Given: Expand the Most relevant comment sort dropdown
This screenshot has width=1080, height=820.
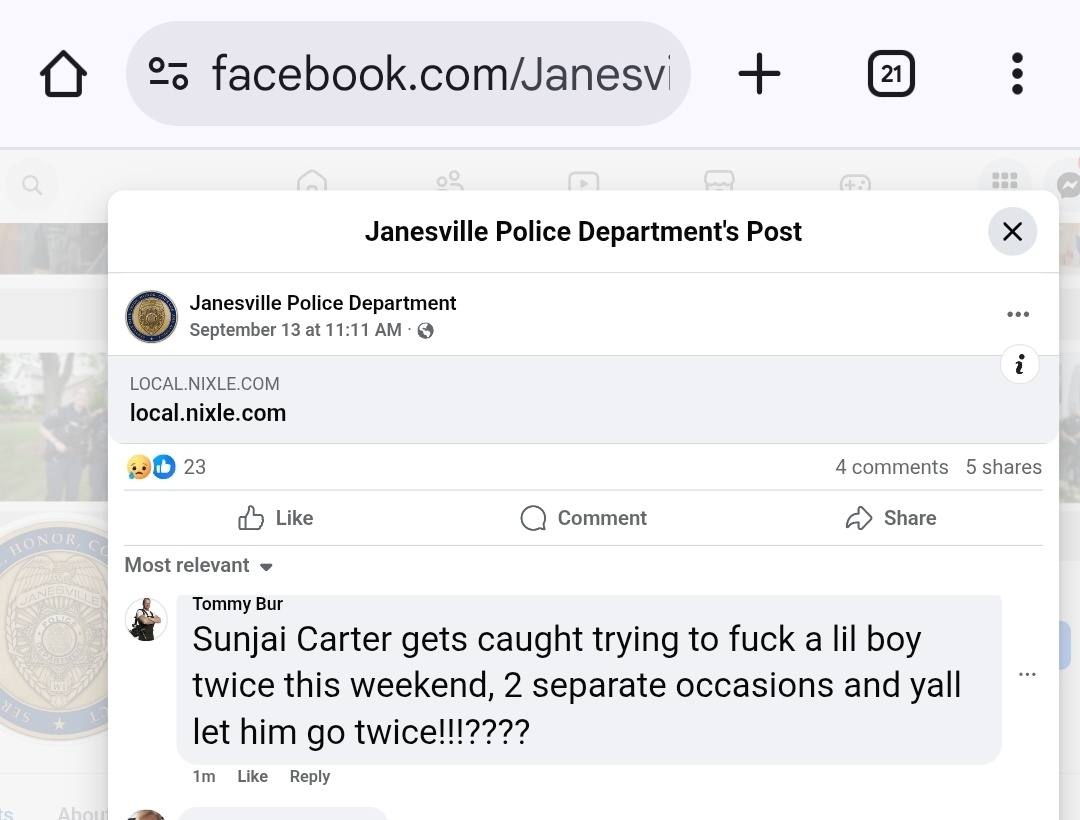Looking at the screenshot, I should click(x=198, y=565).
